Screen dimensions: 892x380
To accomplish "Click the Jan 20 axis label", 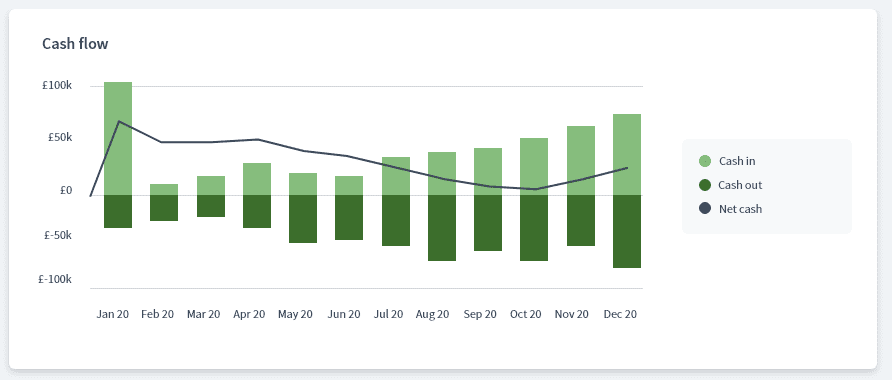I will tap(113, 314).
